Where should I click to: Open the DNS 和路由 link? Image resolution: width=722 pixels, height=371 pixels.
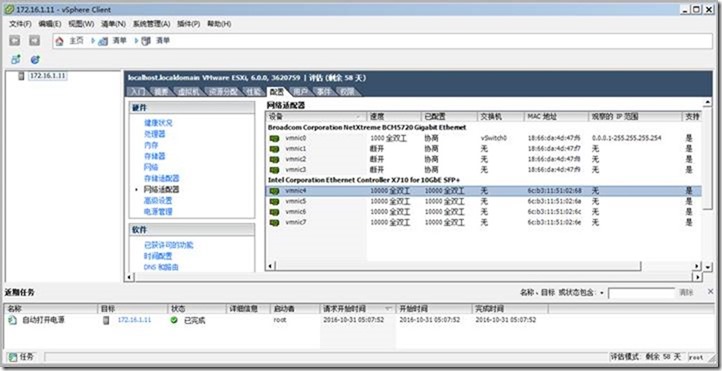[x=161, y=267]
